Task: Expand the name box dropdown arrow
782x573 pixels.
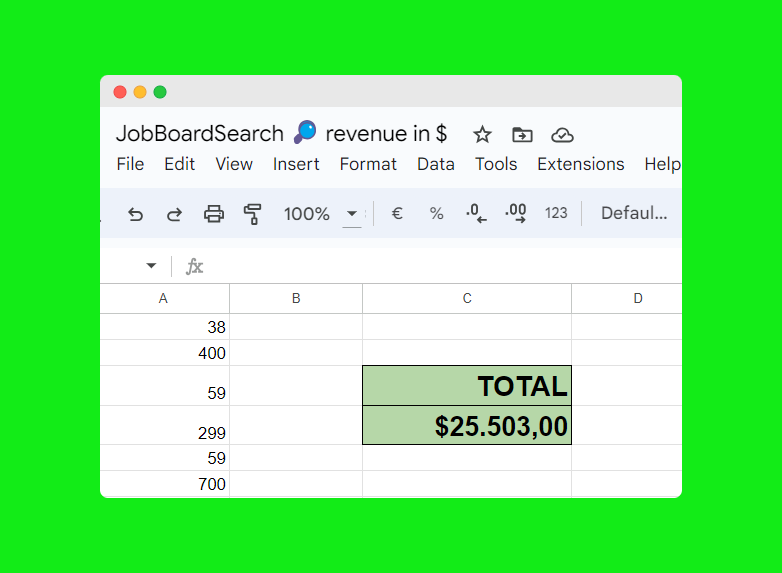Action: coord(151,265)
